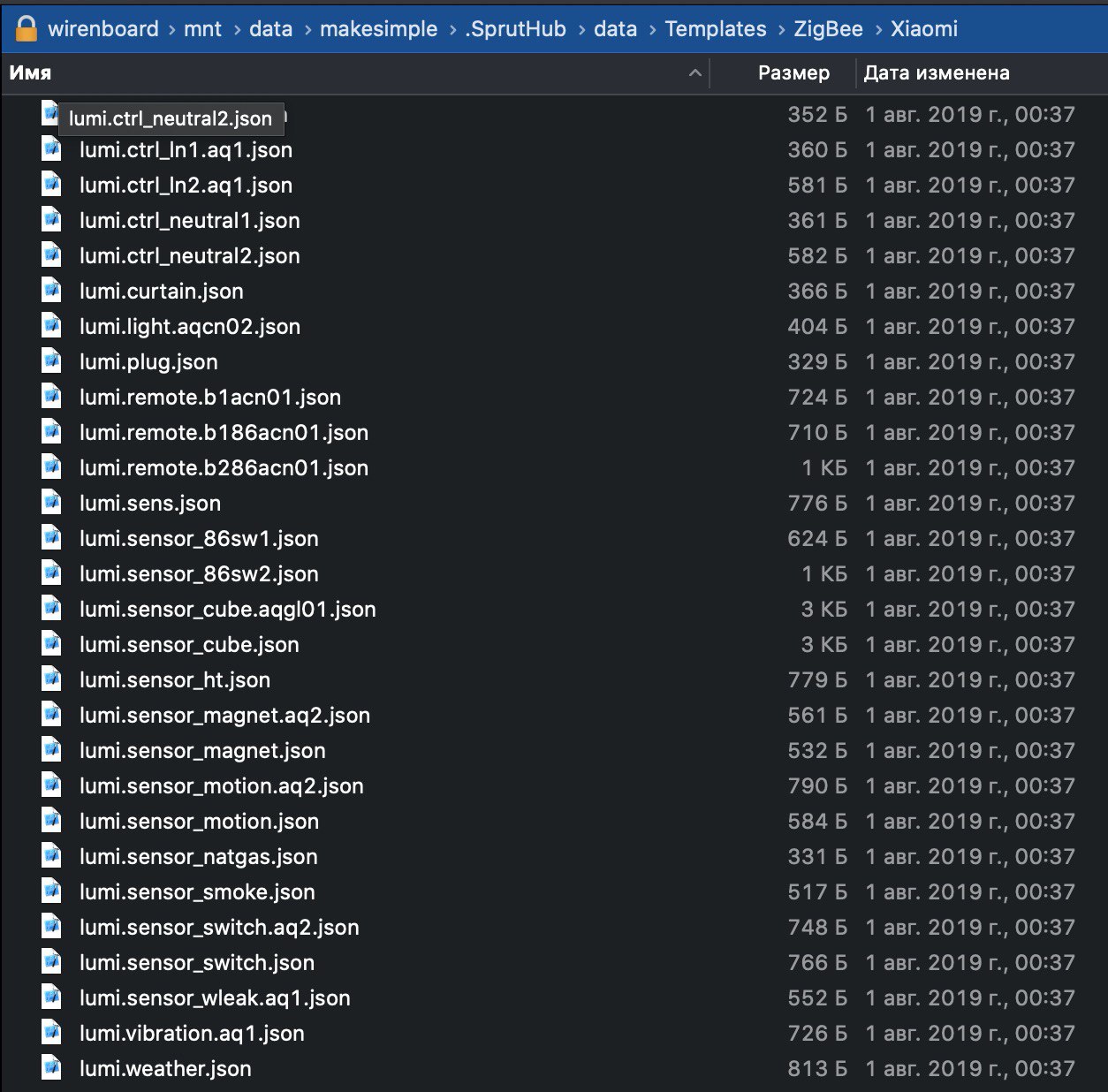Screen dimensions: 1108x1092
Task: Click file icon of lumi.remote.b186acn01.json
Action: tap(52, 432)
